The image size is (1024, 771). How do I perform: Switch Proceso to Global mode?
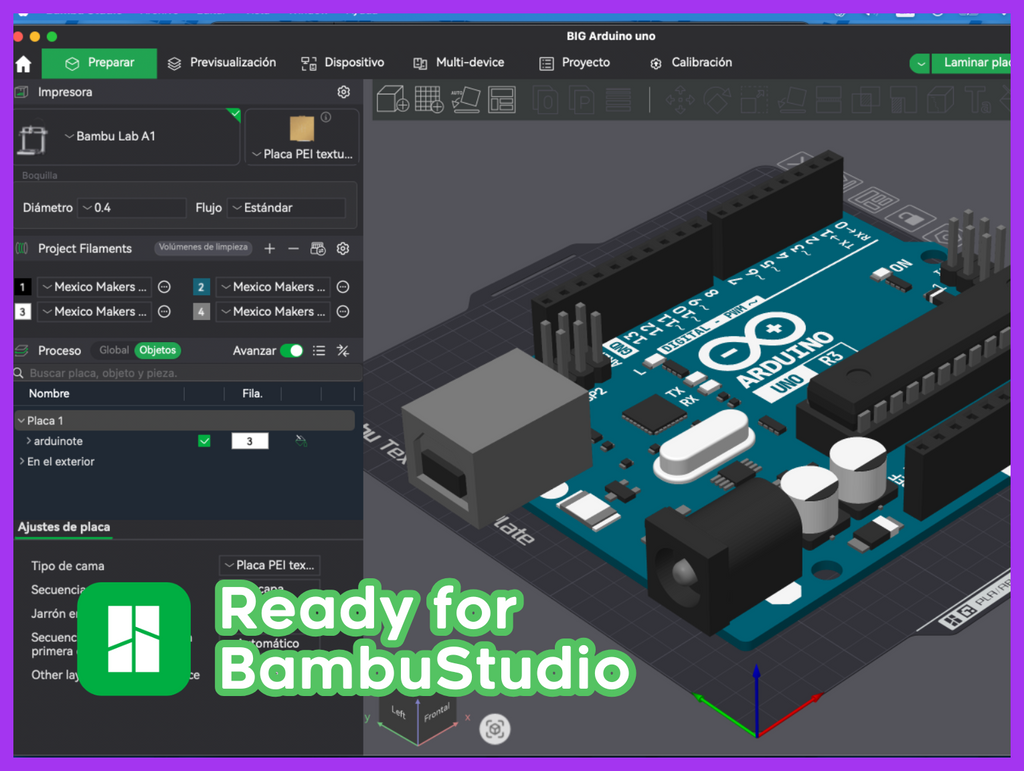114,351
